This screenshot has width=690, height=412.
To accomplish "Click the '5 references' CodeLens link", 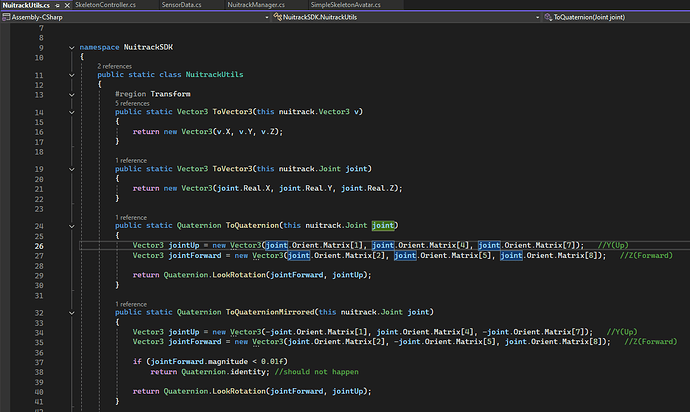I will tap(131, 103).
